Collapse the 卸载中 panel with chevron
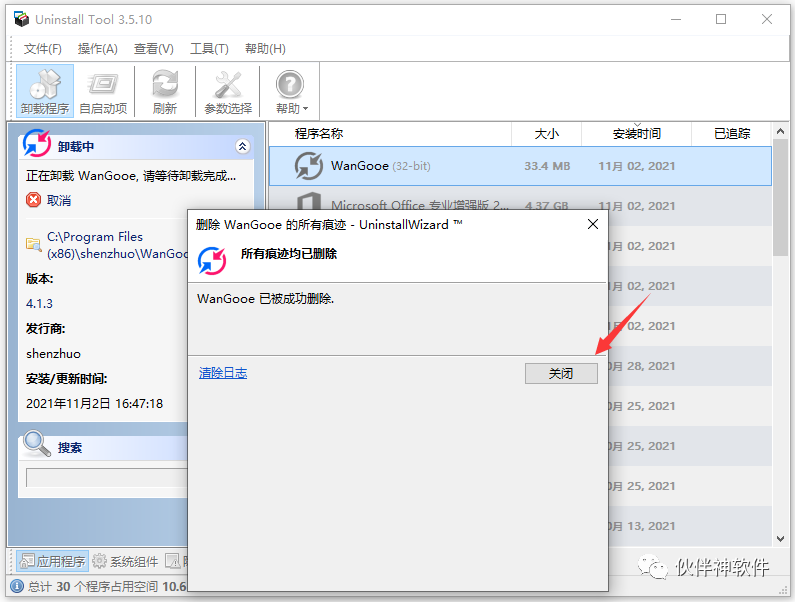This screenshot has width=795, height=602. point(242,147)
